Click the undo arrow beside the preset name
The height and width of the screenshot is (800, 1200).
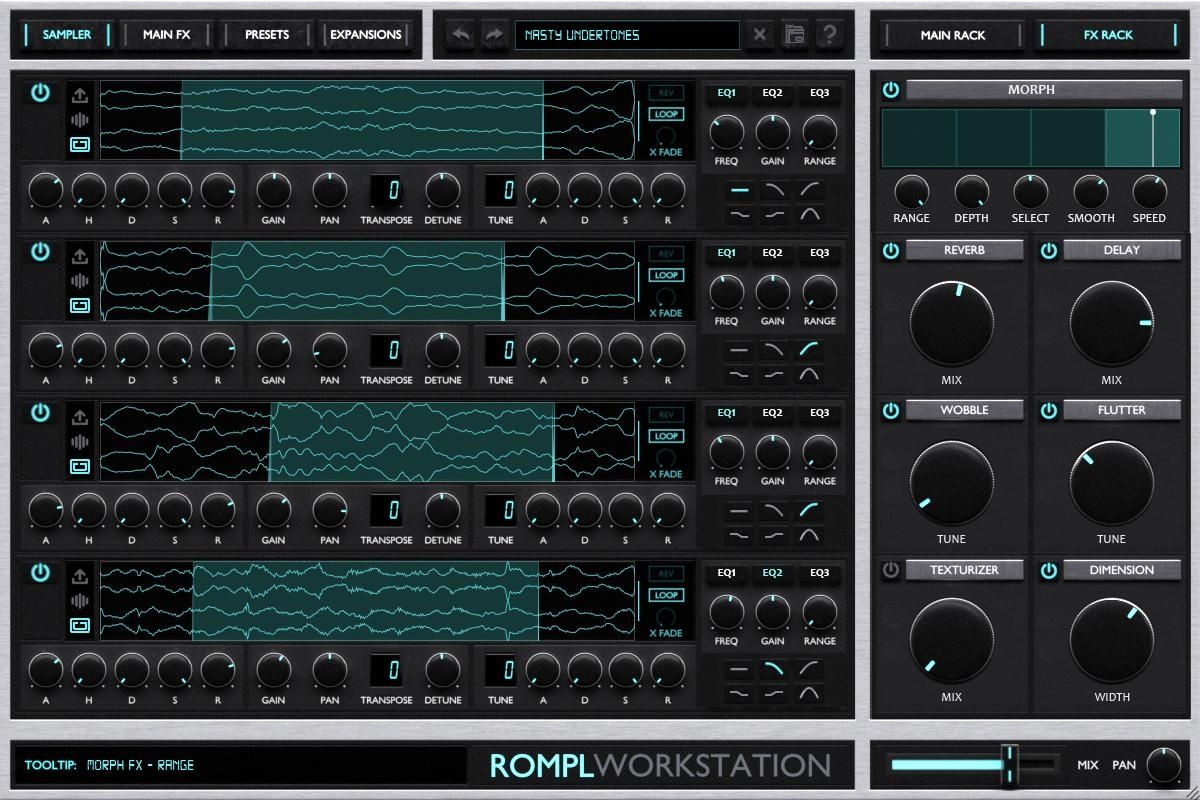click(x=461, y=35)
